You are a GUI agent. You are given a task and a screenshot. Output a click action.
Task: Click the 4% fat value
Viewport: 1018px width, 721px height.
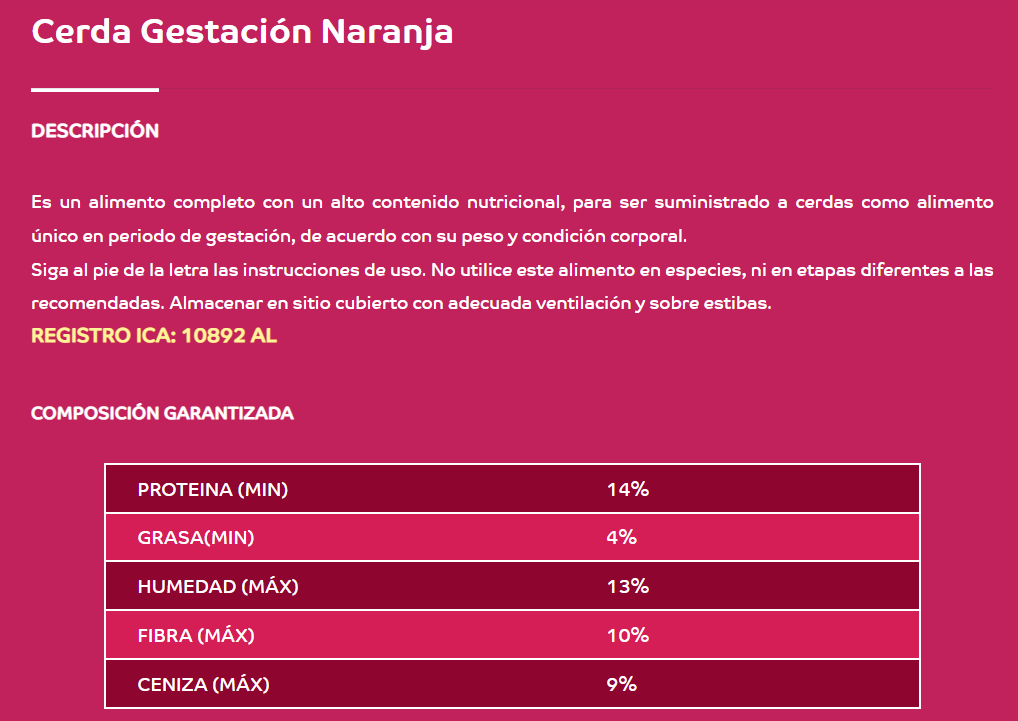(x=621, y=537)
